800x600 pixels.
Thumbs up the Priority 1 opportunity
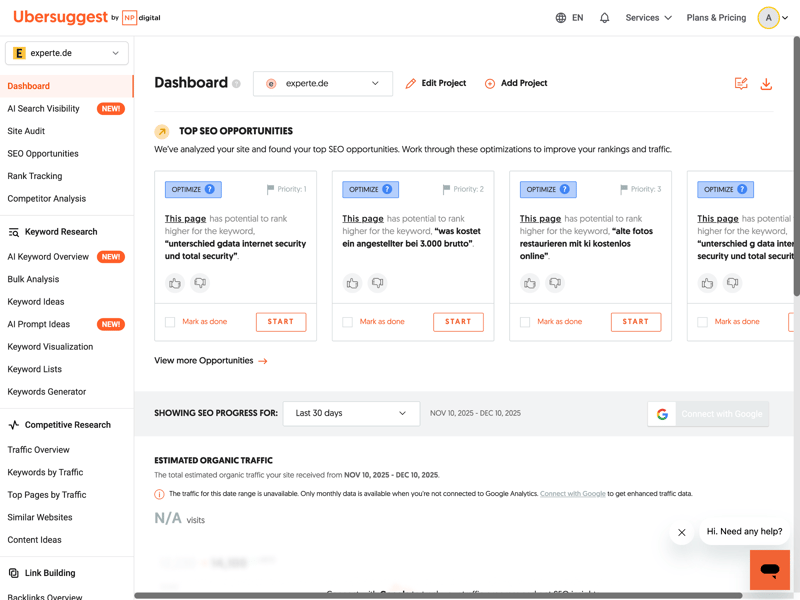175,283
